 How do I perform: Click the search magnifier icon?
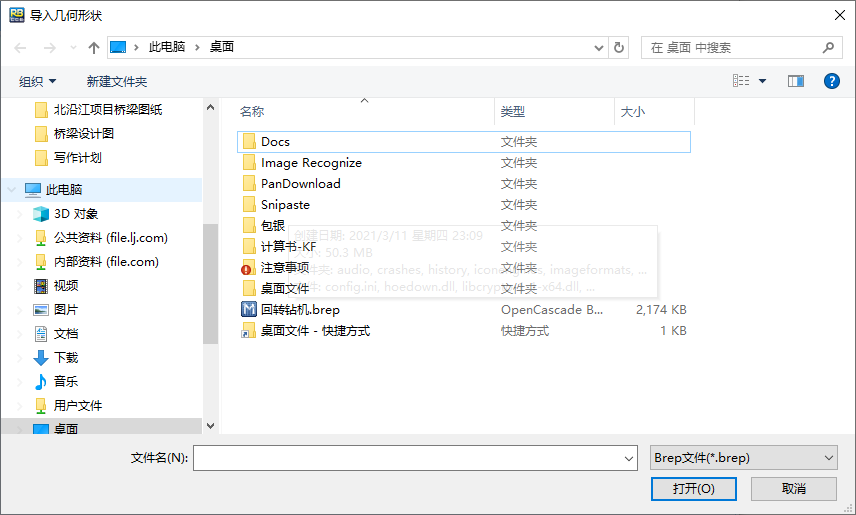coord(828,48)
